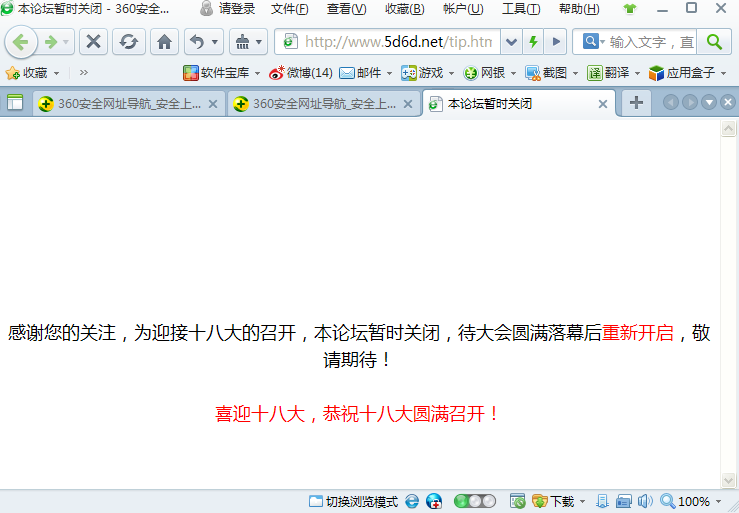Click the green magnifier search button
This screenshot has width=739, height=513.
coord(714,42)
